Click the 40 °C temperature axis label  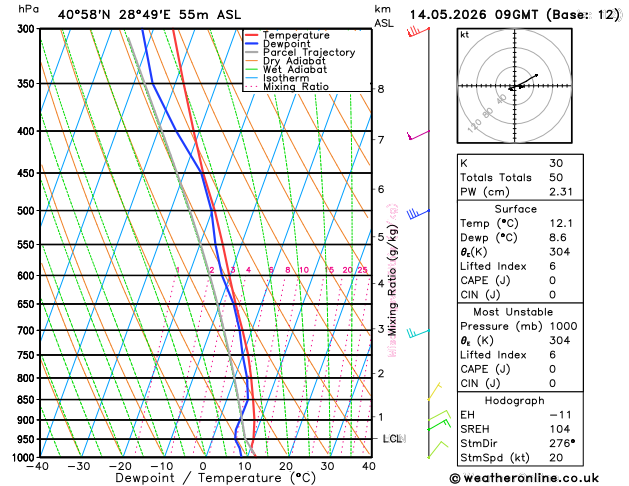pos(368,466)
